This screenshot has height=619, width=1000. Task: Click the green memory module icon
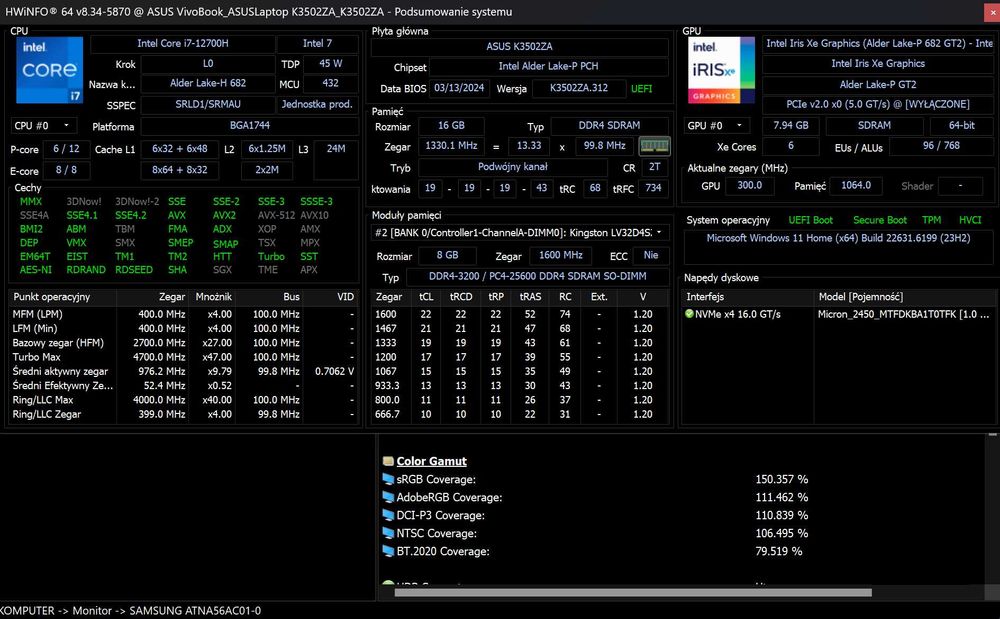pyautogui.click(x=654, y=146)
